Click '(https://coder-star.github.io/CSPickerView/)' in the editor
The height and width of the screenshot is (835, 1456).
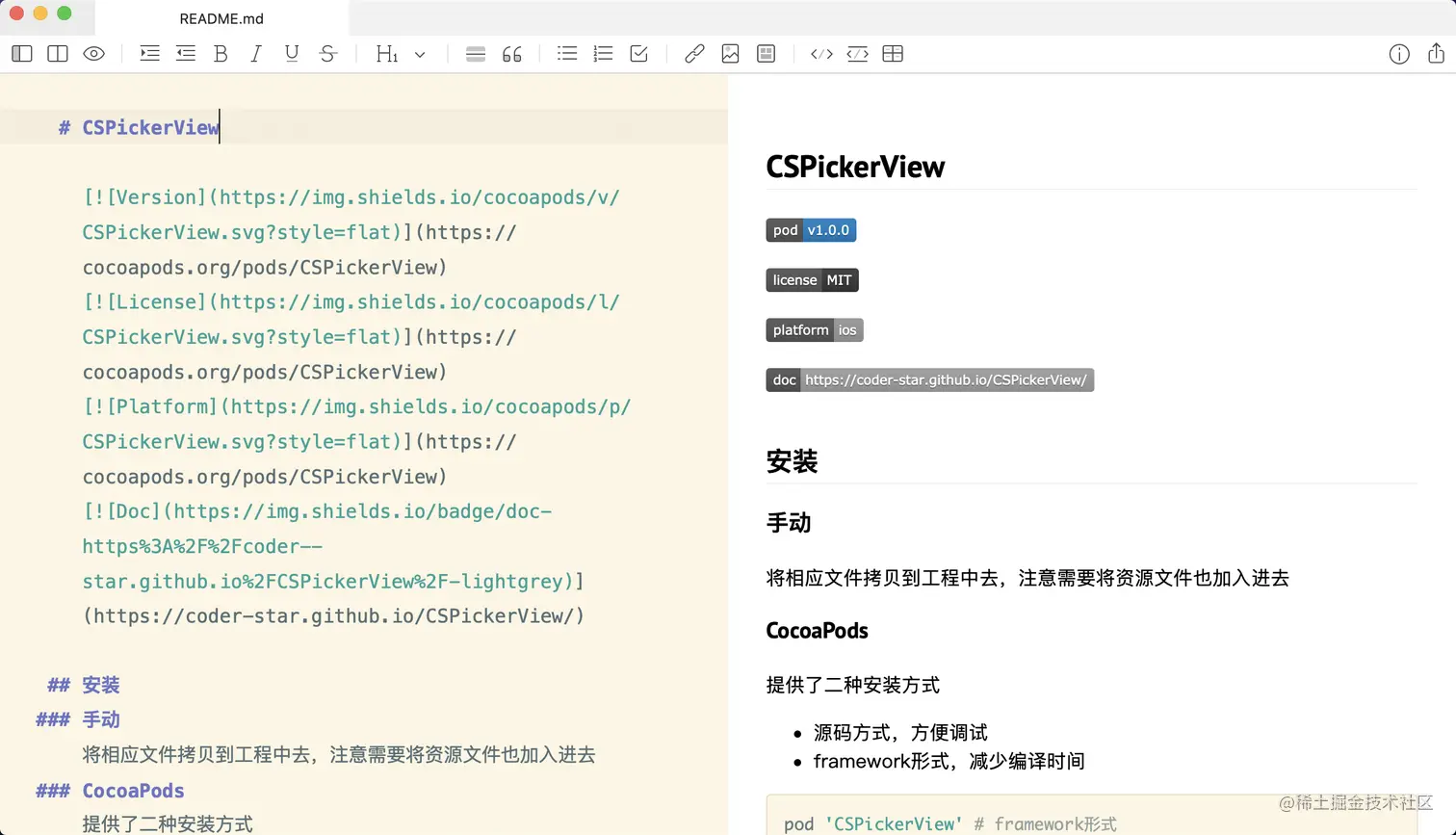coord(333,616)
